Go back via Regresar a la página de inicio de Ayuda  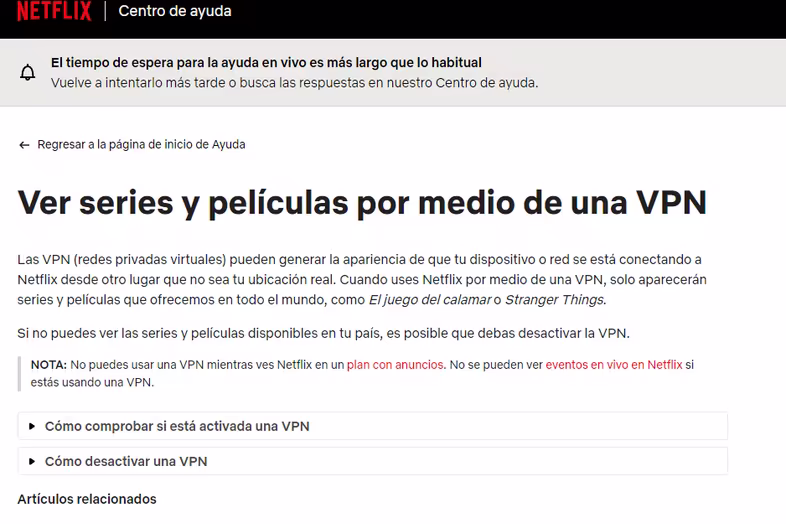click(x=141, y=144)
